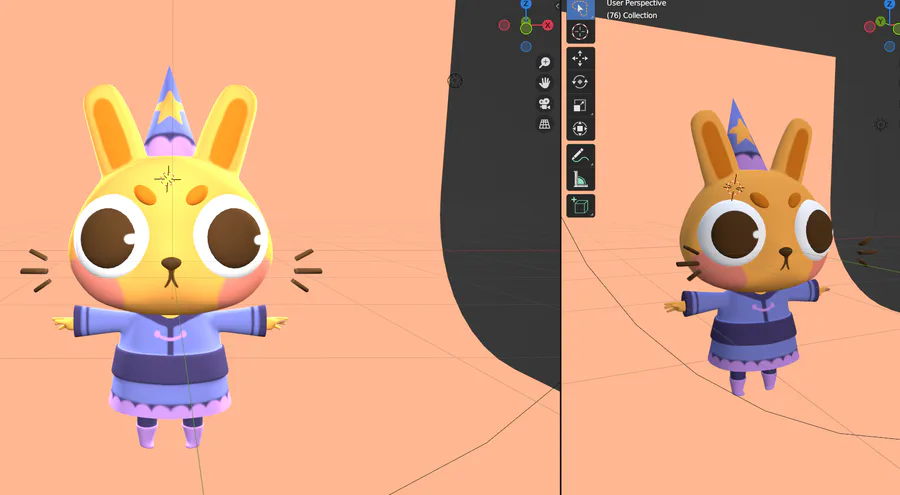Click the "User Perspective" overlay text
This screenshot has width=900, height=495.
tap(636, 3)
